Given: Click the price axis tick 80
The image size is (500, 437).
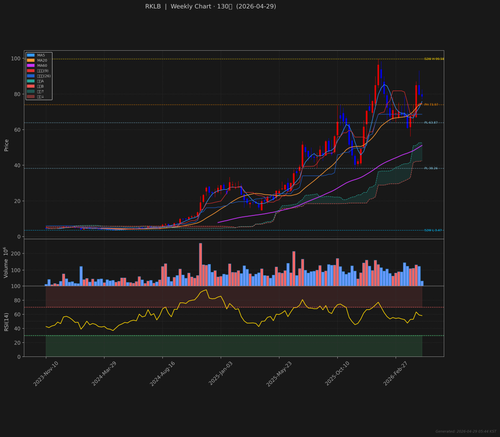Looking at the screenshot, I should [x=17, y=94].
